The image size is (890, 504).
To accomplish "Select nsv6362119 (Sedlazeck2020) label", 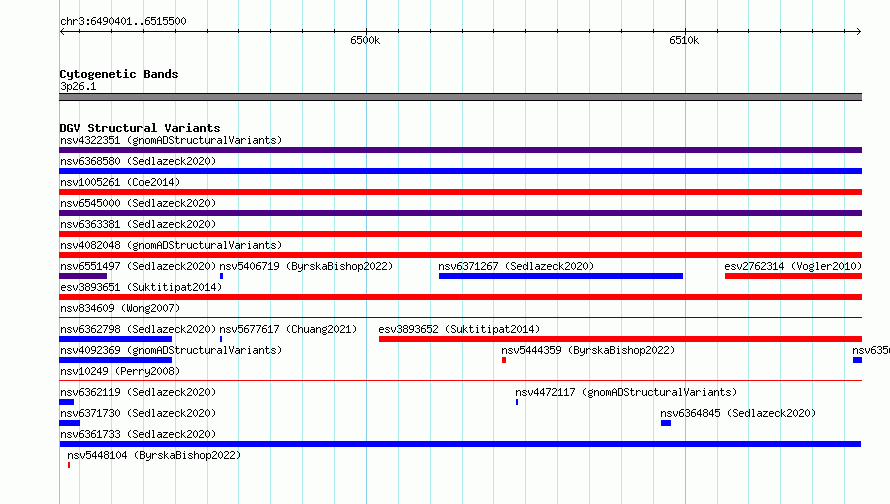I will (x=138, y=392).
